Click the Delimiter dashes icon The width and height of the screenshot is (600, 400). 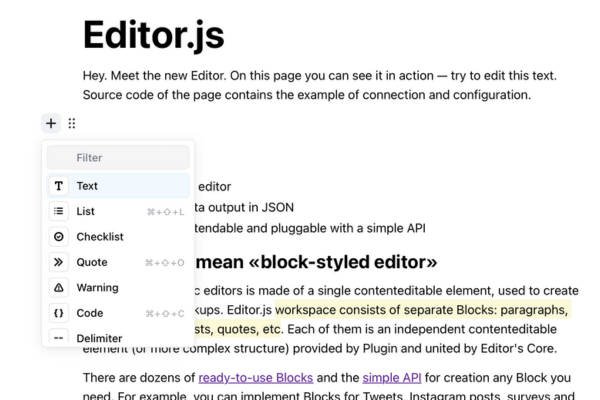click(x=59, y=337)
